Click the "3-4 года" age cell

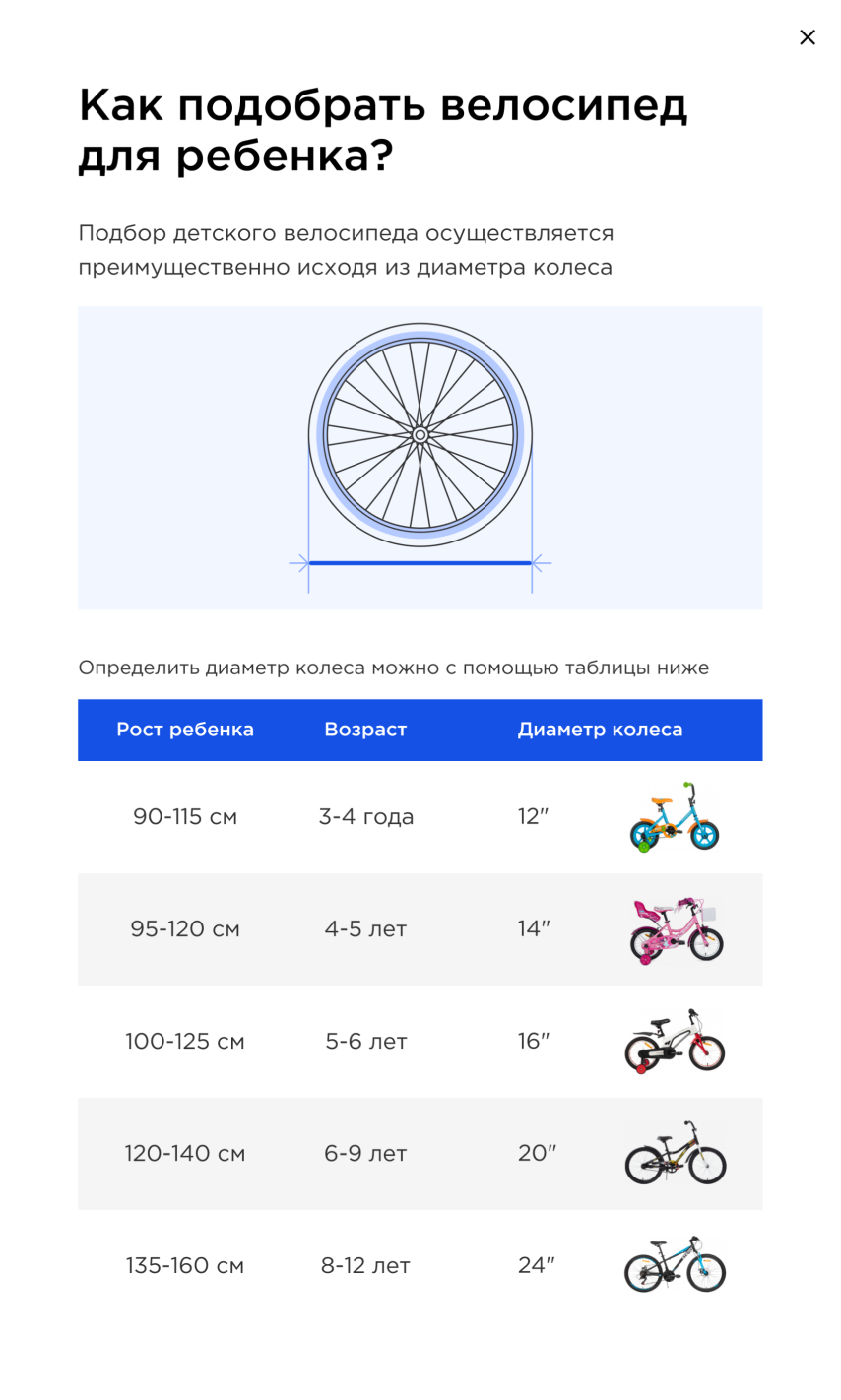[x=365, y=817]
